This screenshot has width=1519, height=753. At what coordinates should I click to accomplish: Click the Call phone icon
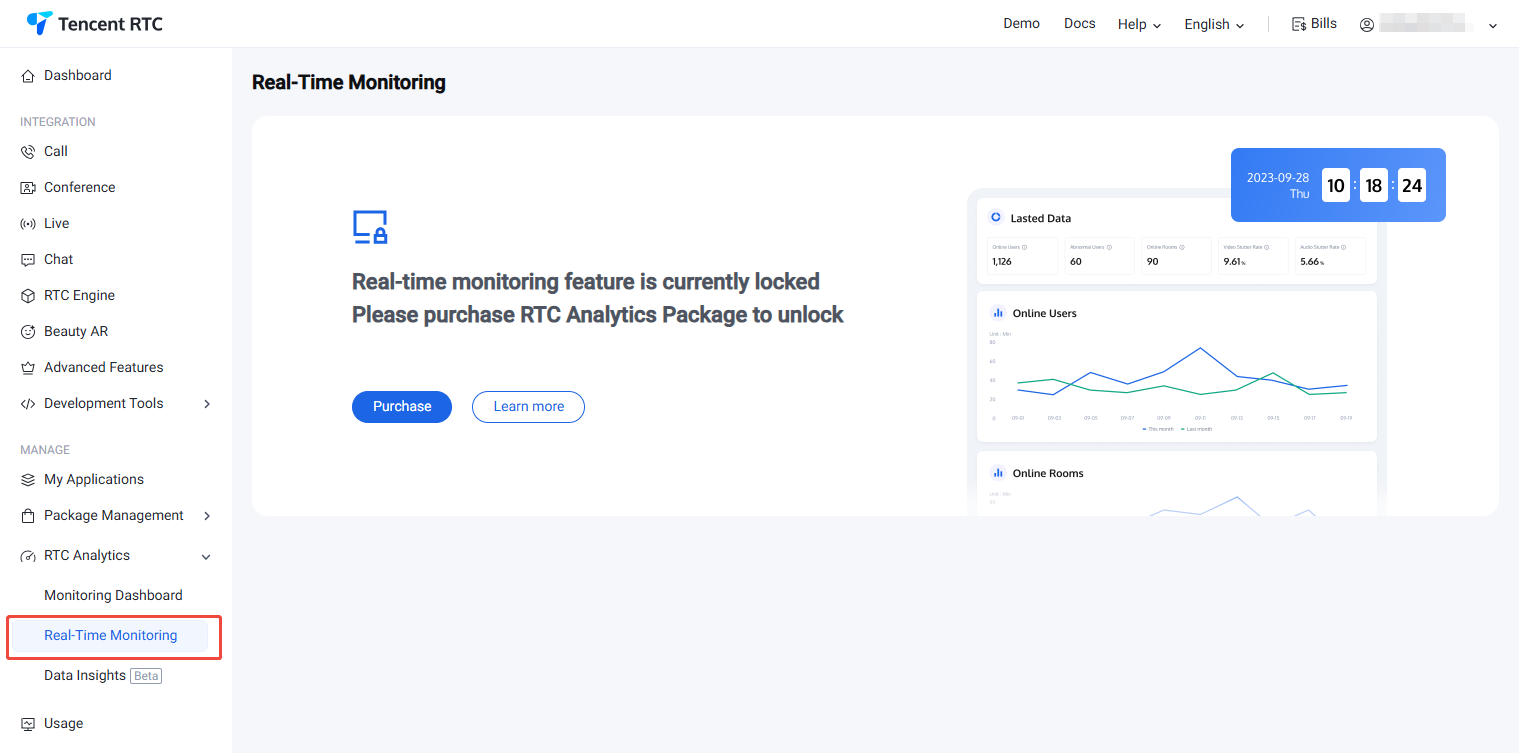click(28, 152)
